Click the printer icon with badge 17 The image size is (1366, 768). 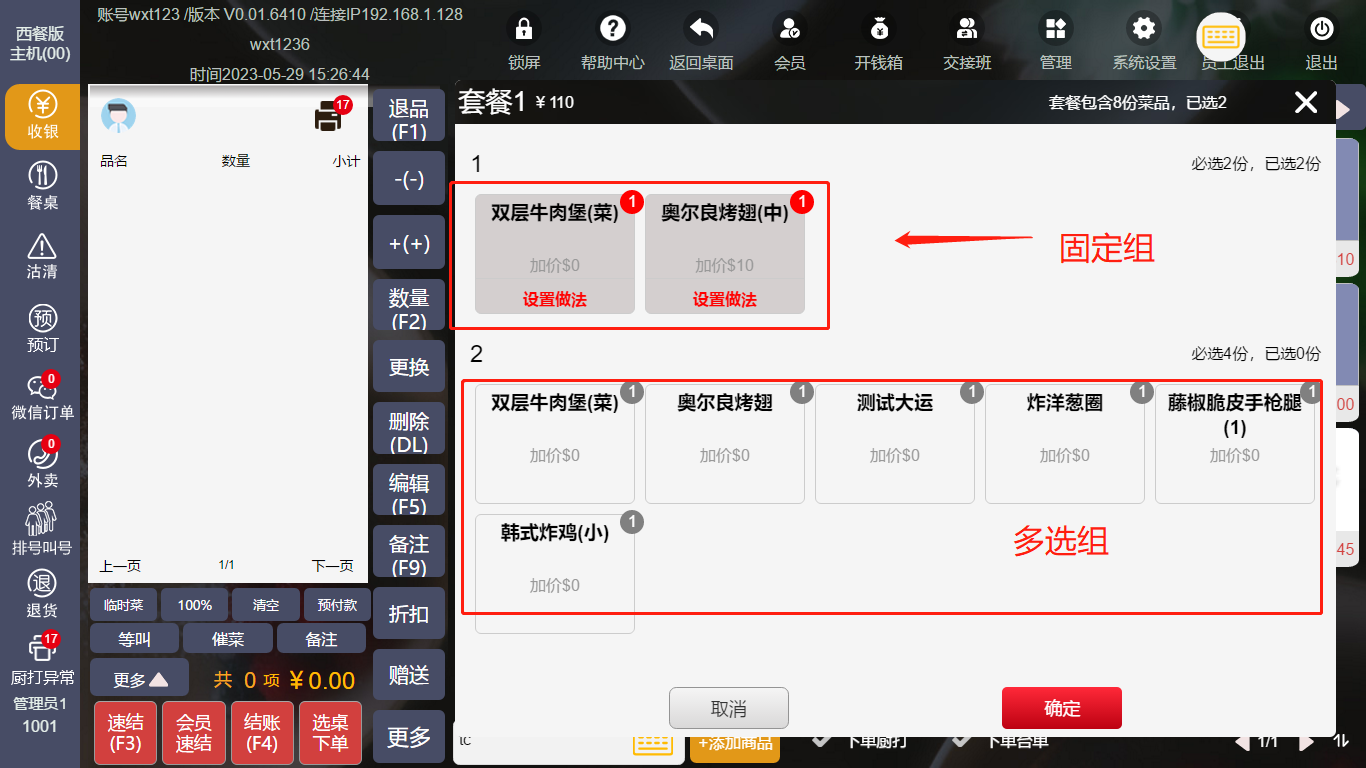329,117
